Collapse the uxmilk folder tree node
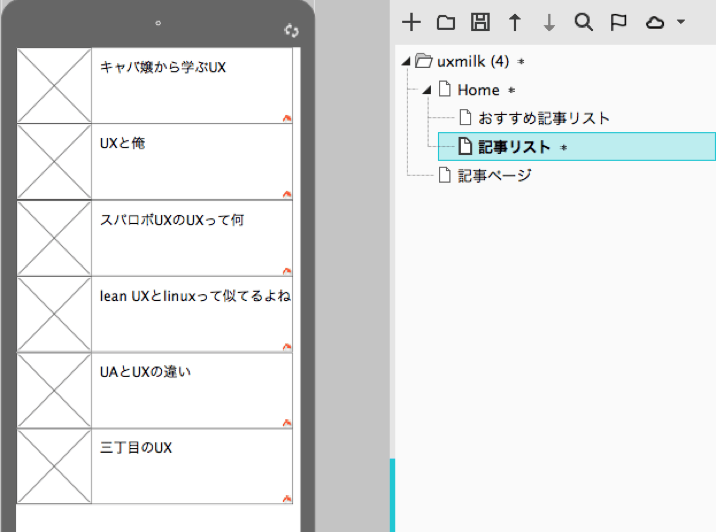Image resolution: width=716 pixels, height=532 pixels. coord(406,61)
